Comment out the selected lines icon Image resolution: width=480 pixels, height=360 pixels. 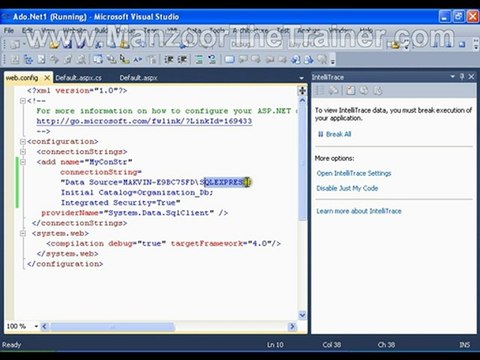tap(199, 59)
